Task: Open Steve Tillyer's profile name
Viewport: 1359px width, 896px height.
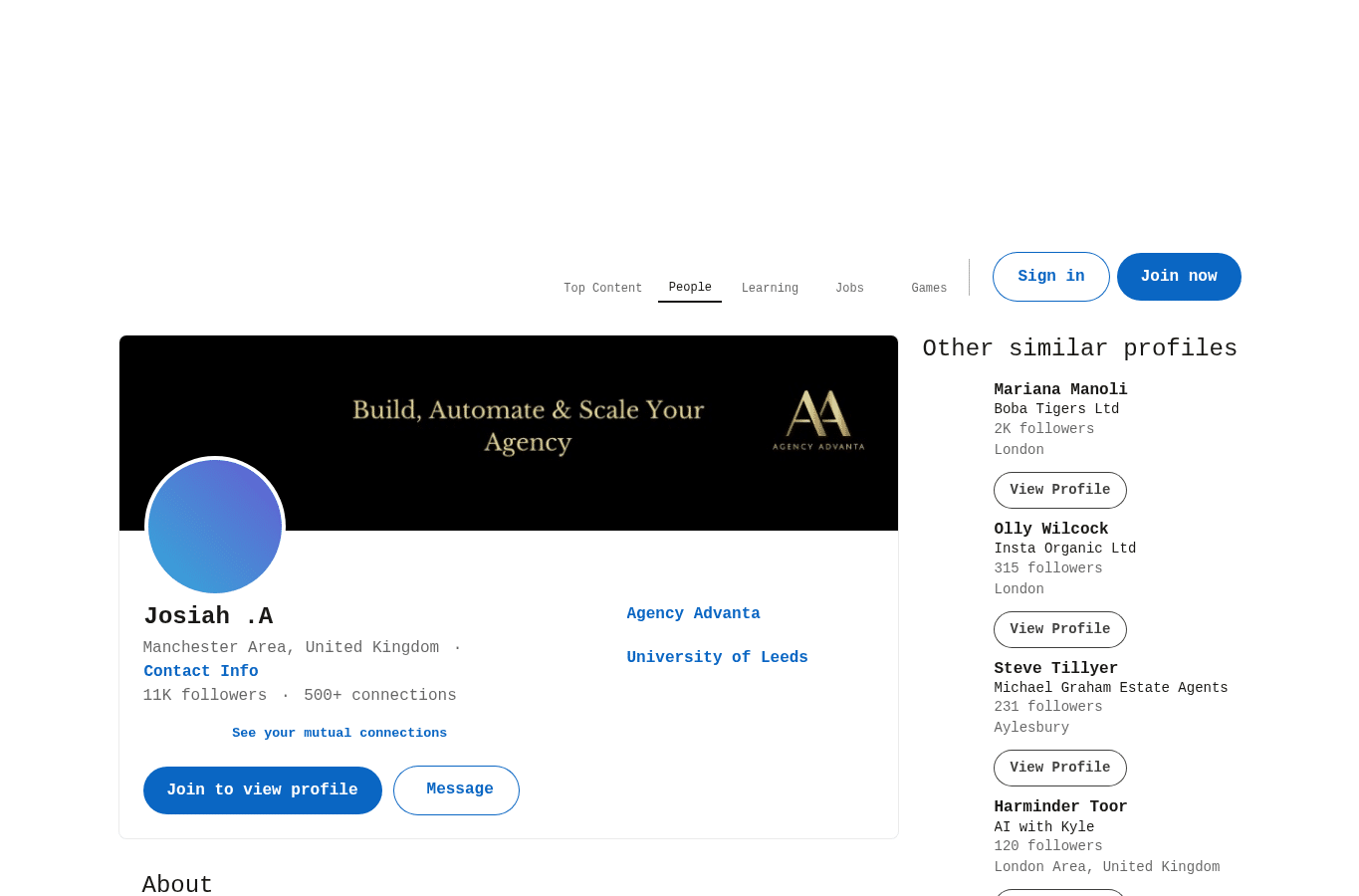Action: [x=1055, y=669]
